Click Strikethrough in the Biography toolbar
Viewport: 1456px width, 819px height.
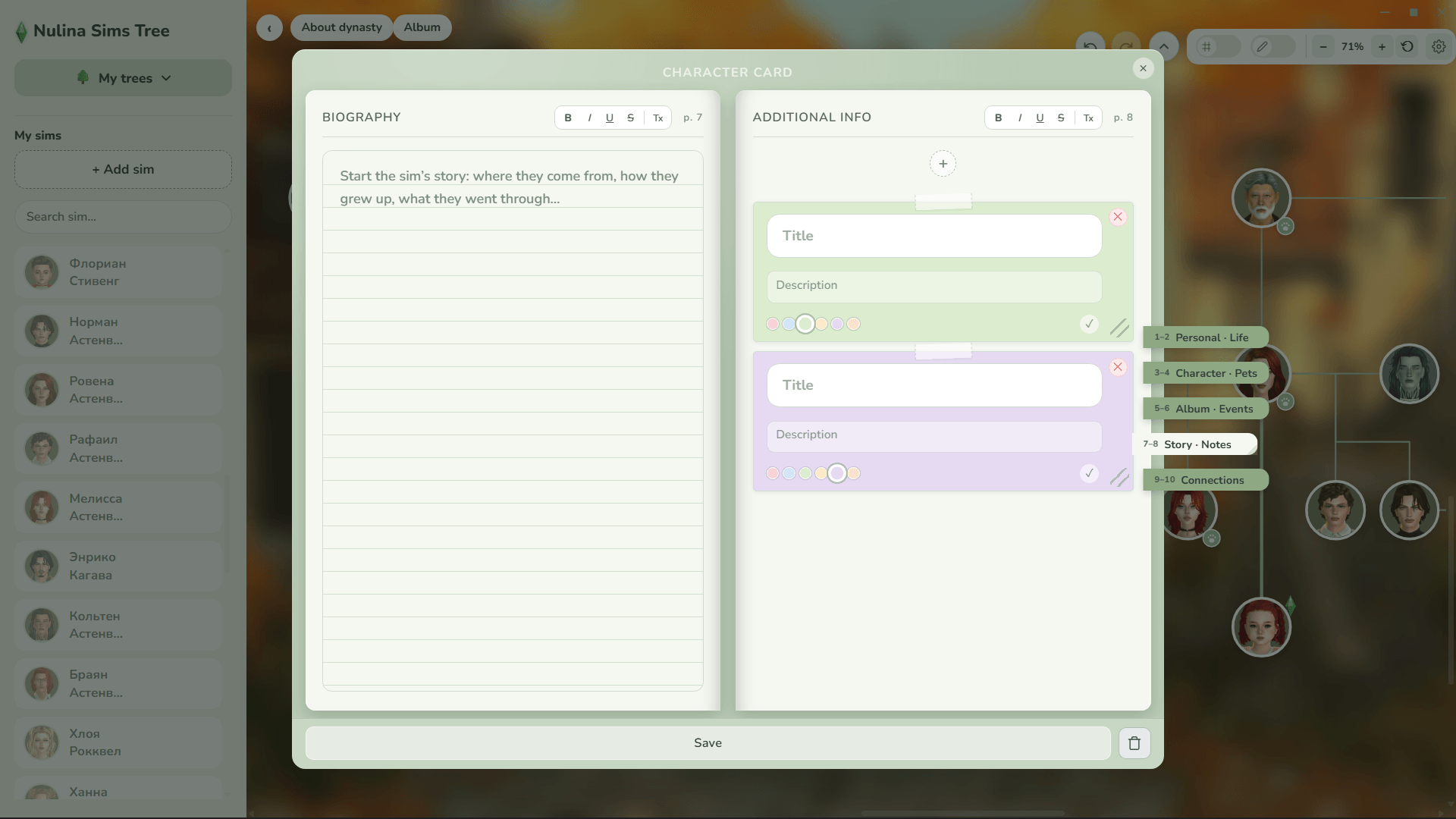pos(630,118)
